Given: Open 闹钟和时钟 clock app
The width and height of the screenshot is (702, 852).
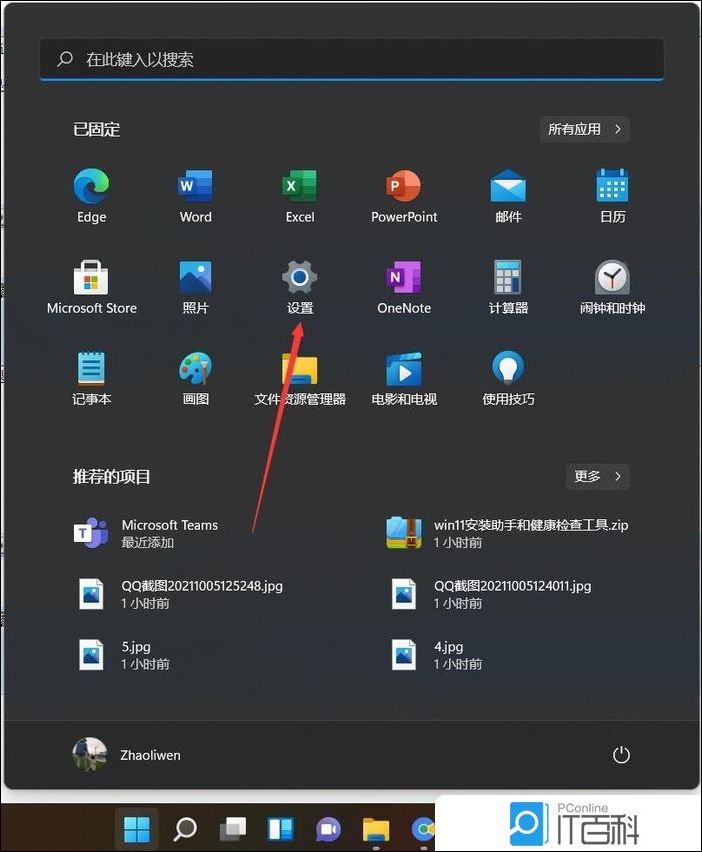Looking at the screenshot, I should click(612, 287).
